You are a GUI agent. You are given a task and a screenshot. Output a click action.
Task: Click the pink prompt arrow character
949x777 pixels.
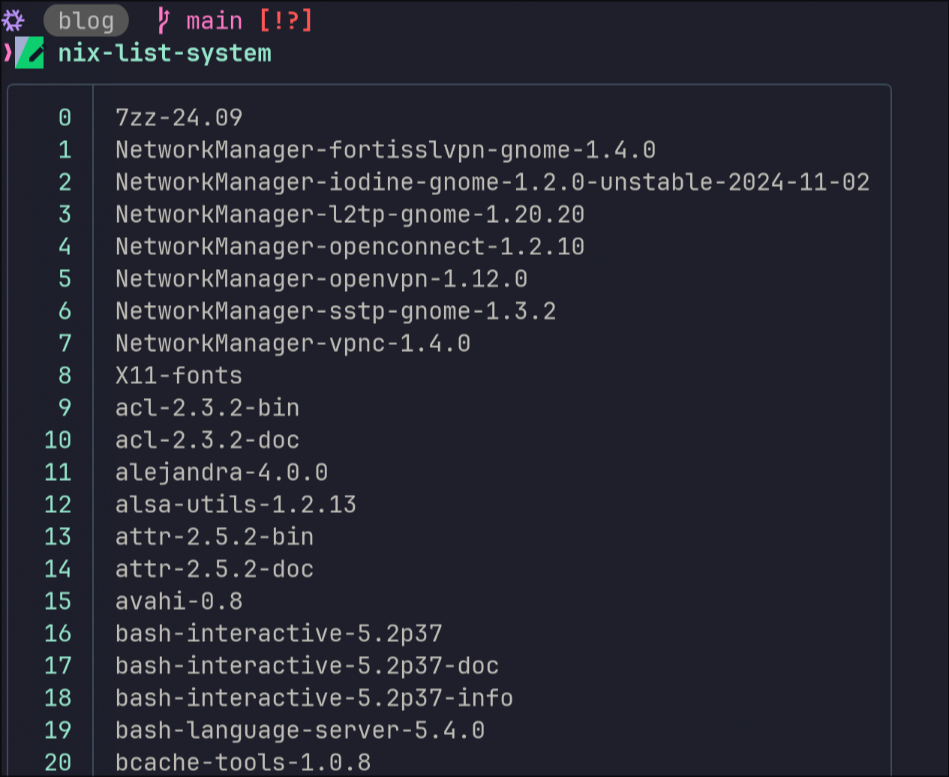point(7,53)
